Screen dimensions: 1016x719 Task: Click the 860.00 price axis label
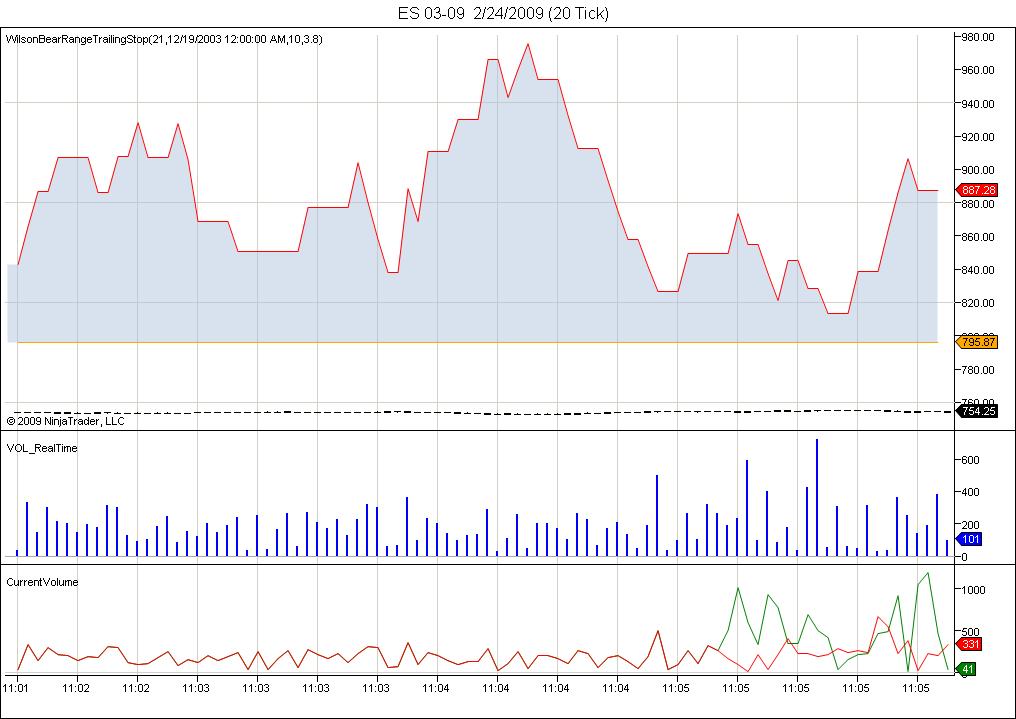[x=978, y=237]
